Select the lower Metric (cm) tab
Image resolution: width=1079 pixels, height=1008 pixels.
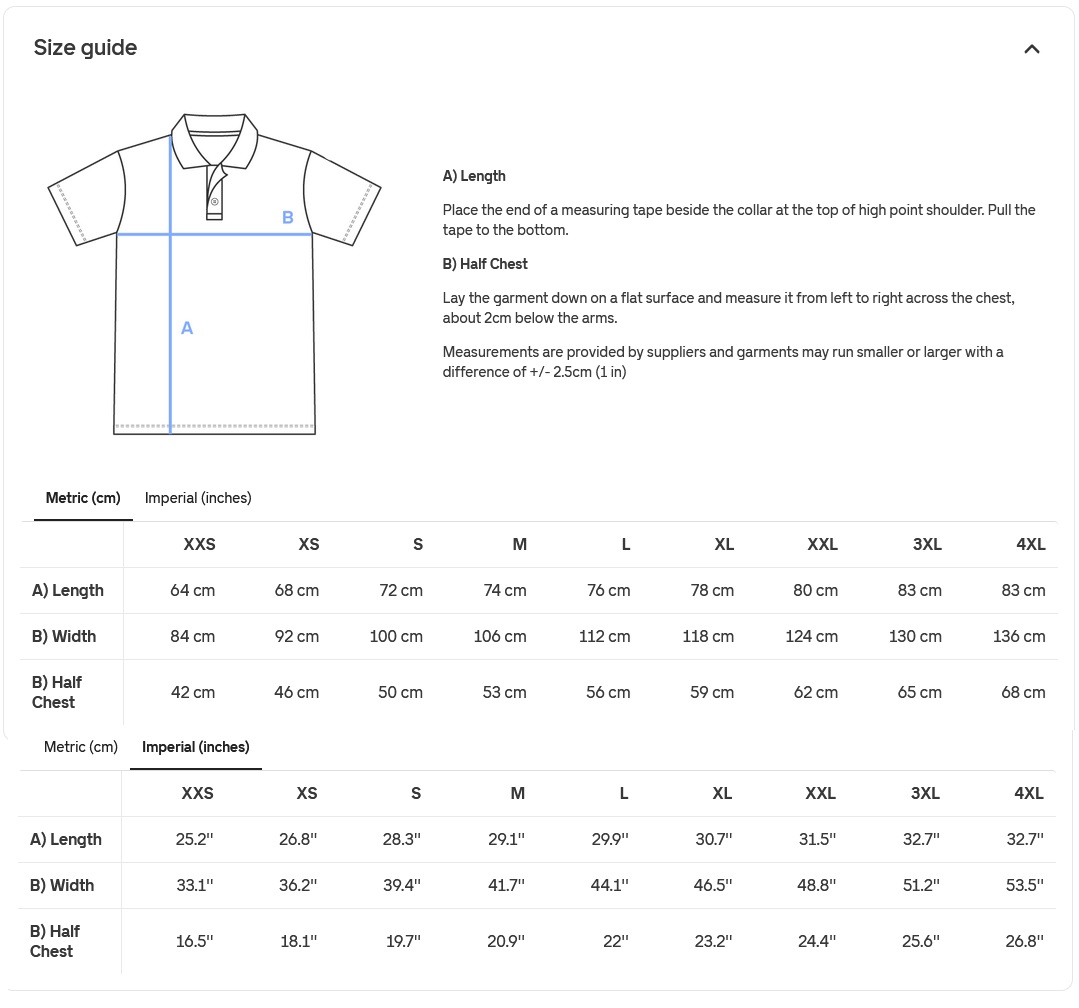[x=81, y=747]
